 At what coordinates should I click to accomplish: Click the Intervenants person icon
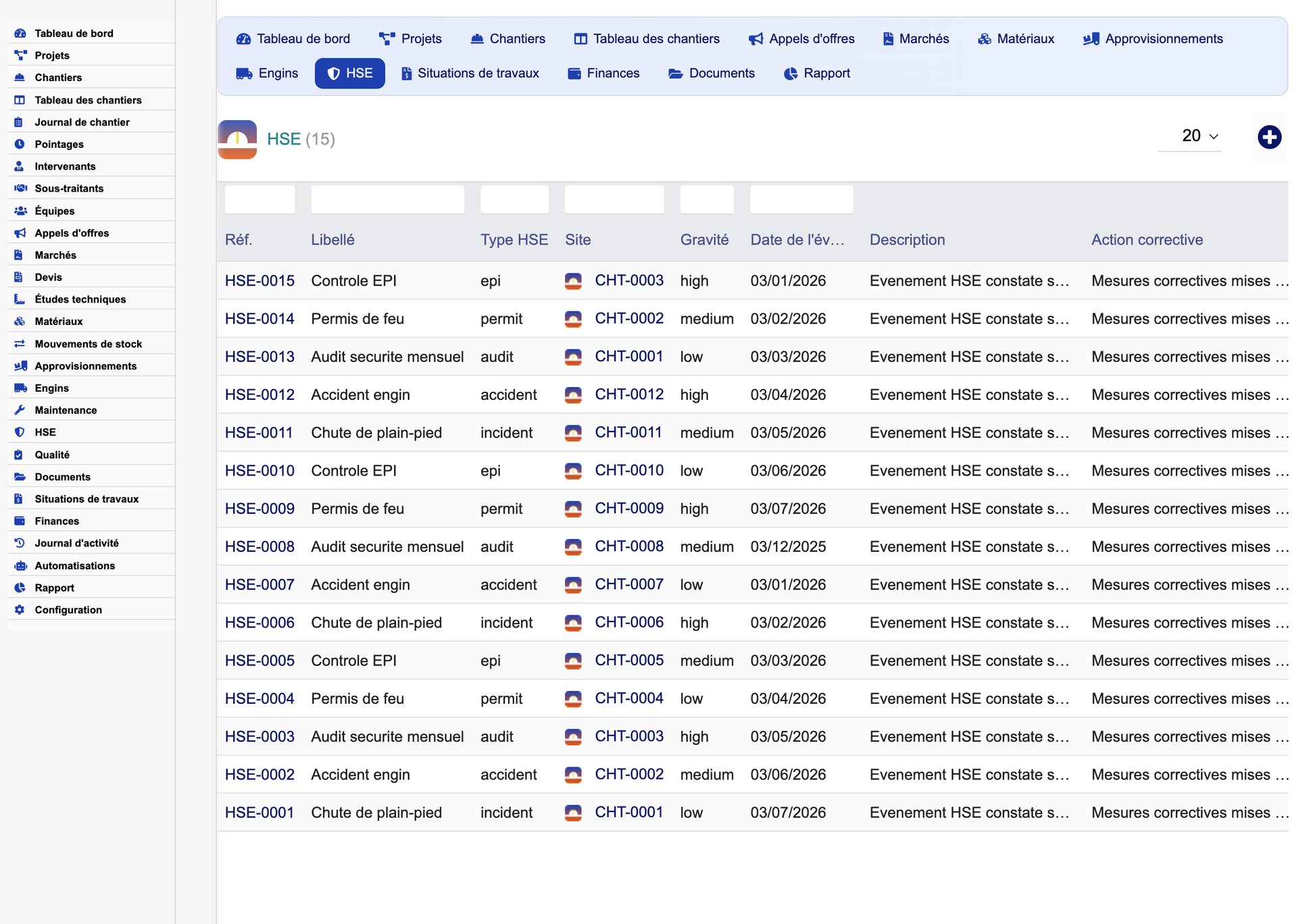(20, 166)
